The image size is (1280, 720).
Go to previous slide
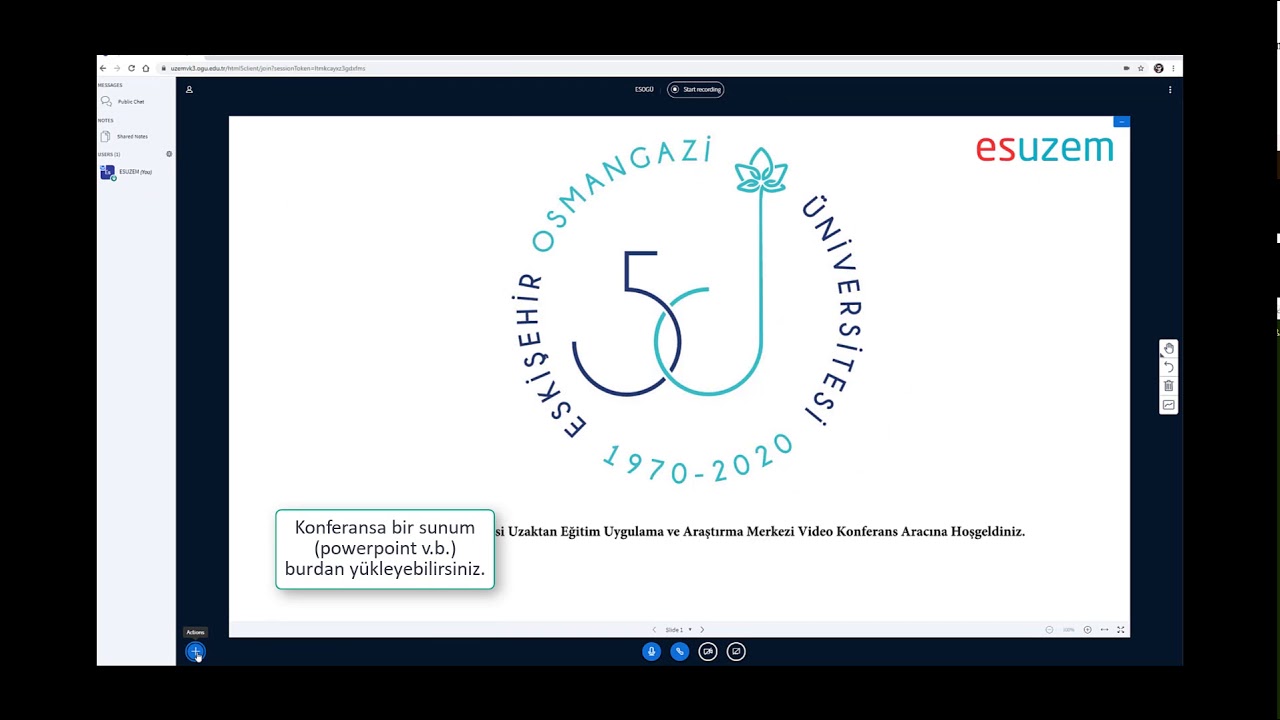pos(654,630)
